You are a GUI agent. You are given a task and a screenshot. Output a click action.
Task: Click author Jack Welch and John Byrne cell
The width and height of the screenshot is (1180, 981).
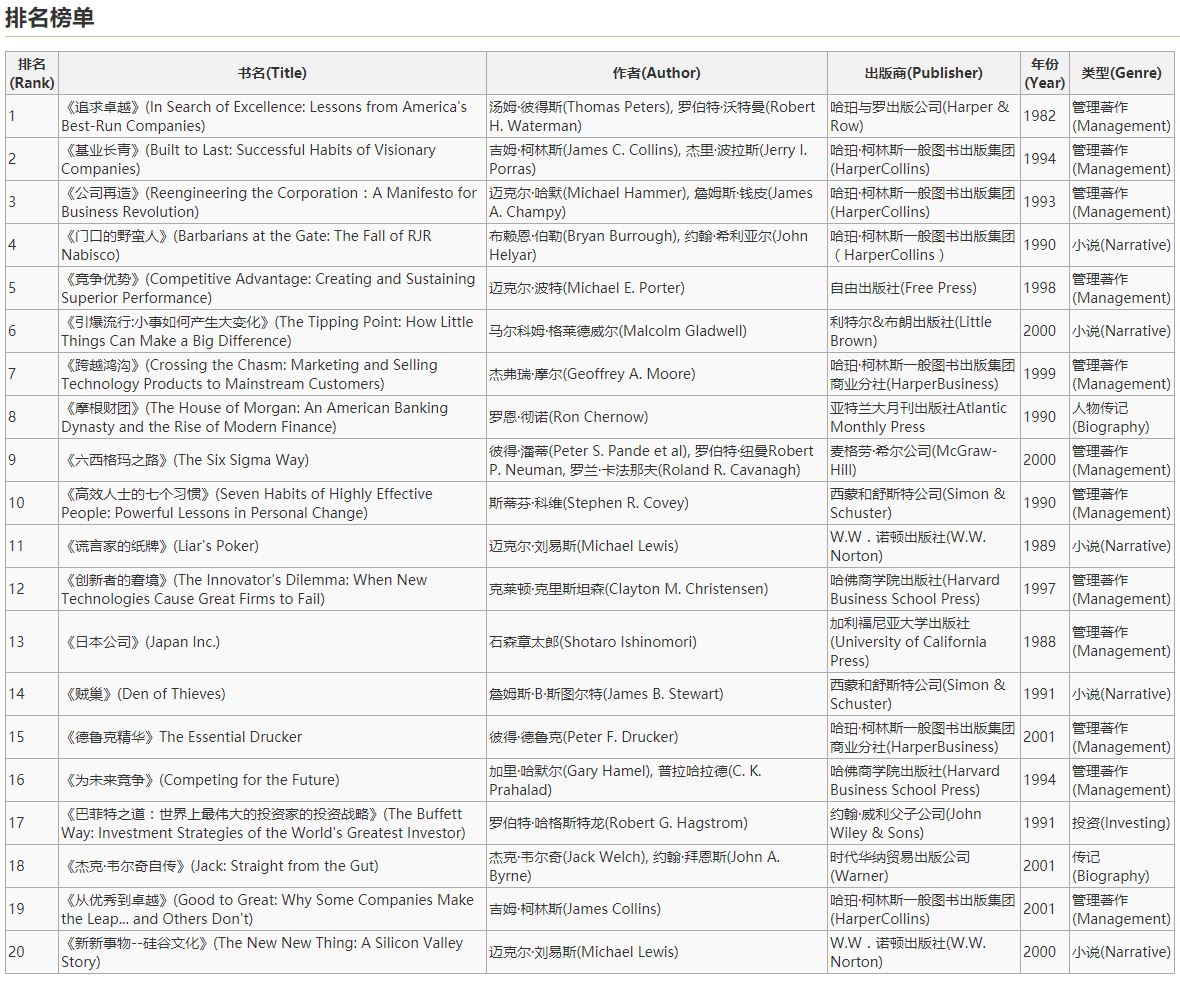[656, 865]
